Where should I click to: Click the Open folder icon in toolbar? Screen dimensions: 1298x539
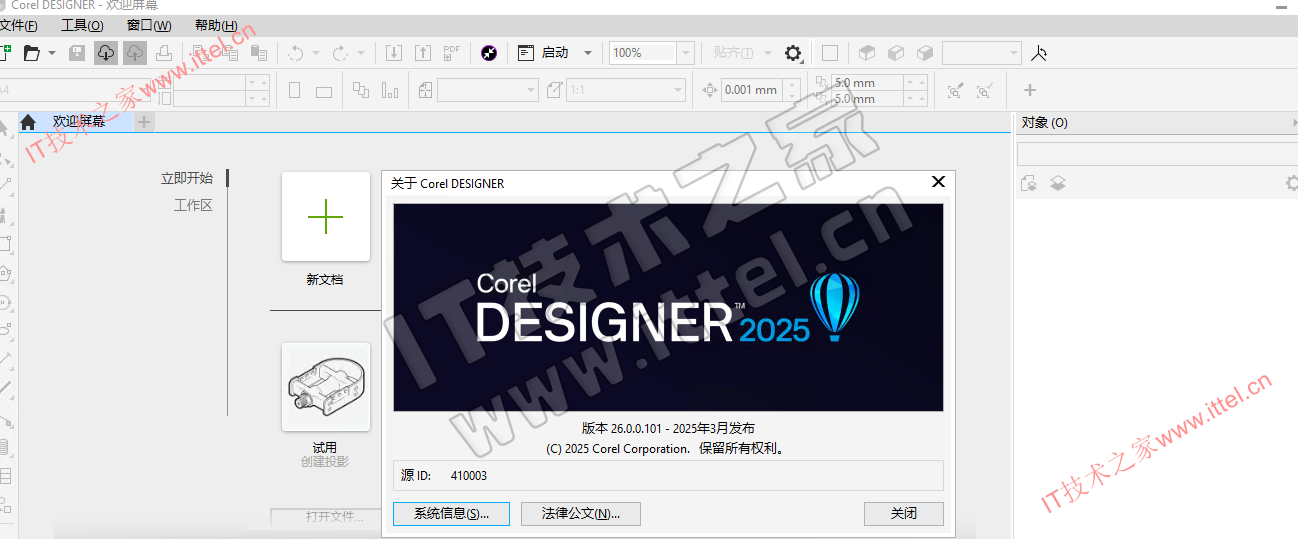coord(31,53)
